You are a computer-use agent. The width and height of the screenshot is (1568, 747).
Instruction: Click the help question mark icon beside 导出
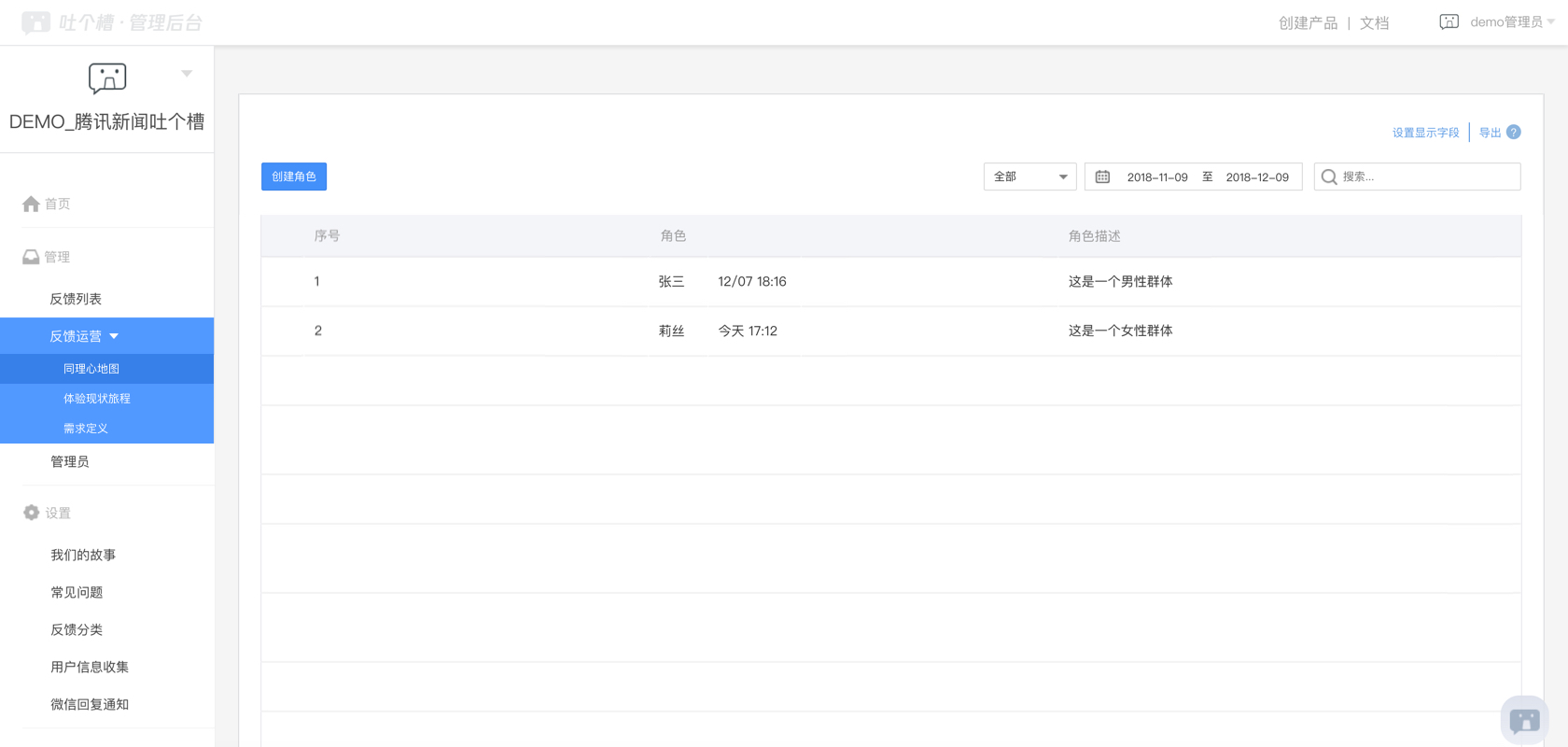1514,133
